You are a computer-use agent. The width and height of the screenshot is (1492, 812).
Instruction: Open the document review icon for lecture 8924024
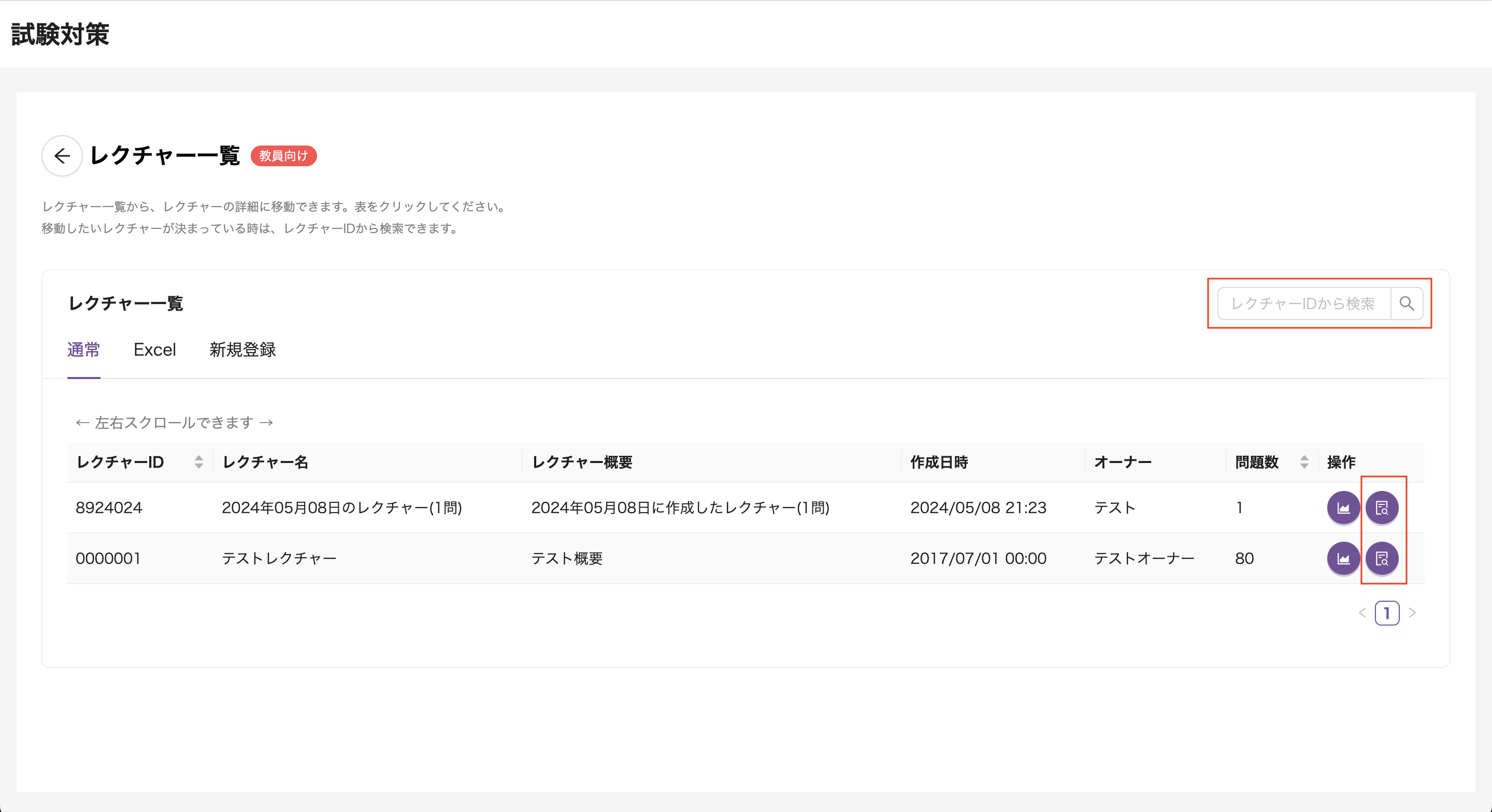(1383, 508)
